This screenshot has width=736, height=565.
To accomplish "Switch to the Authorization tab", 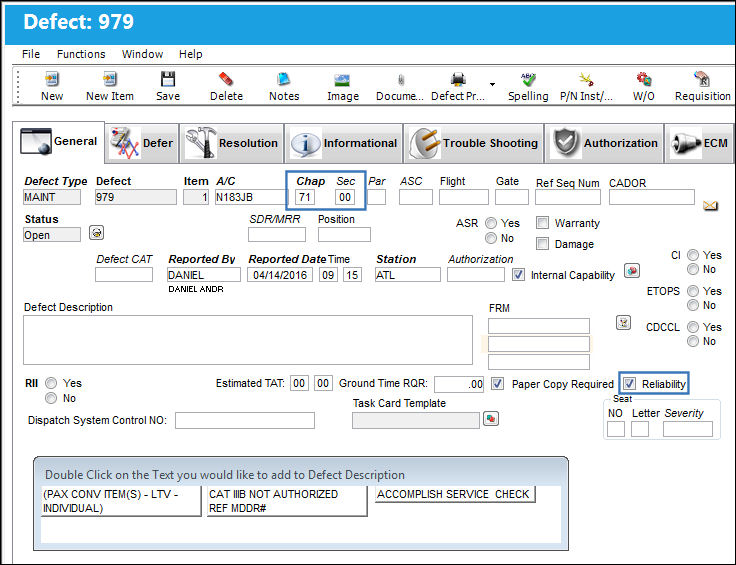I will click(x=604, y=143).
